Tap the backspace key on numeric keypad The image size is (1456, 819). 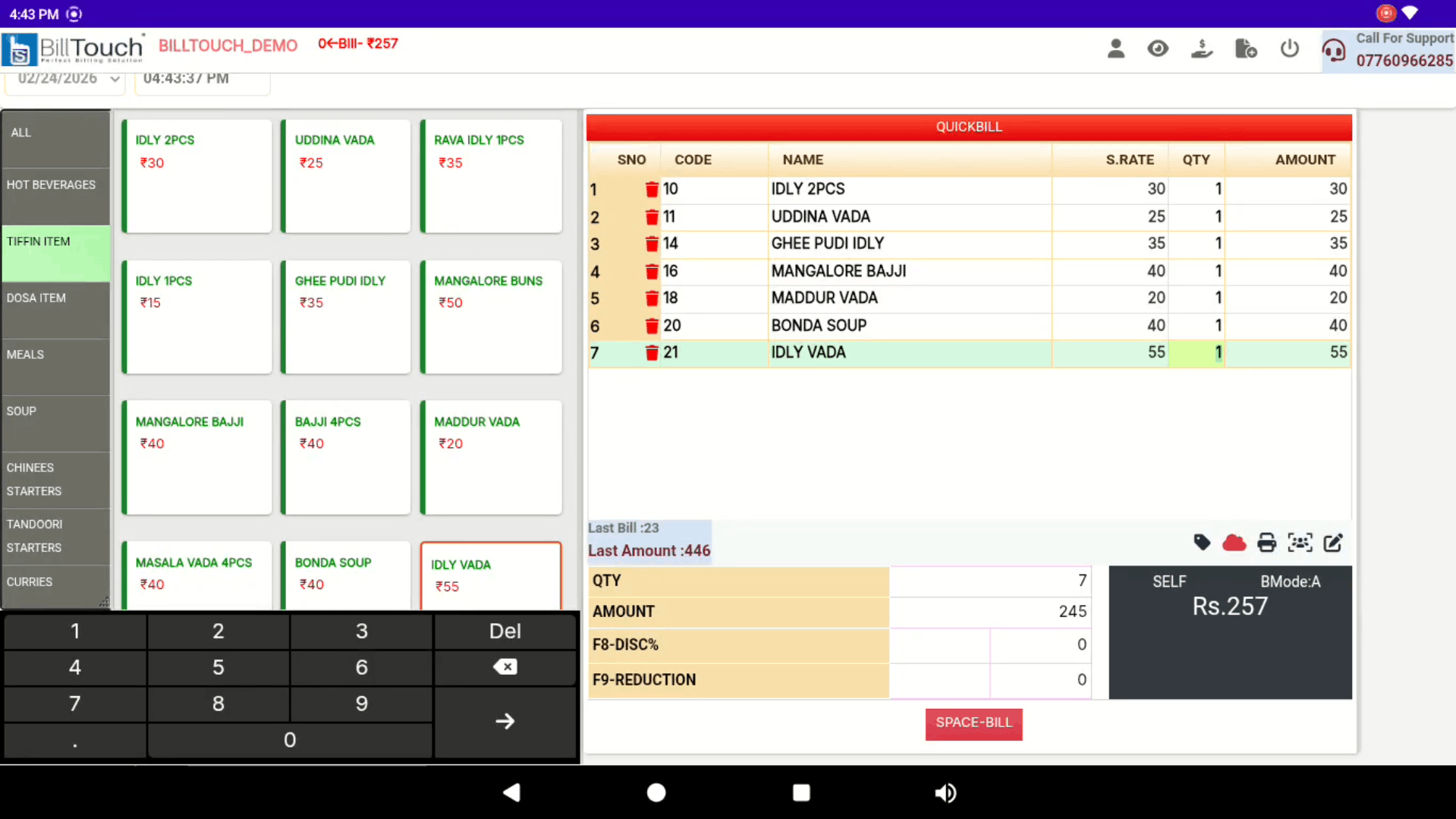click(x=505, y=667)
